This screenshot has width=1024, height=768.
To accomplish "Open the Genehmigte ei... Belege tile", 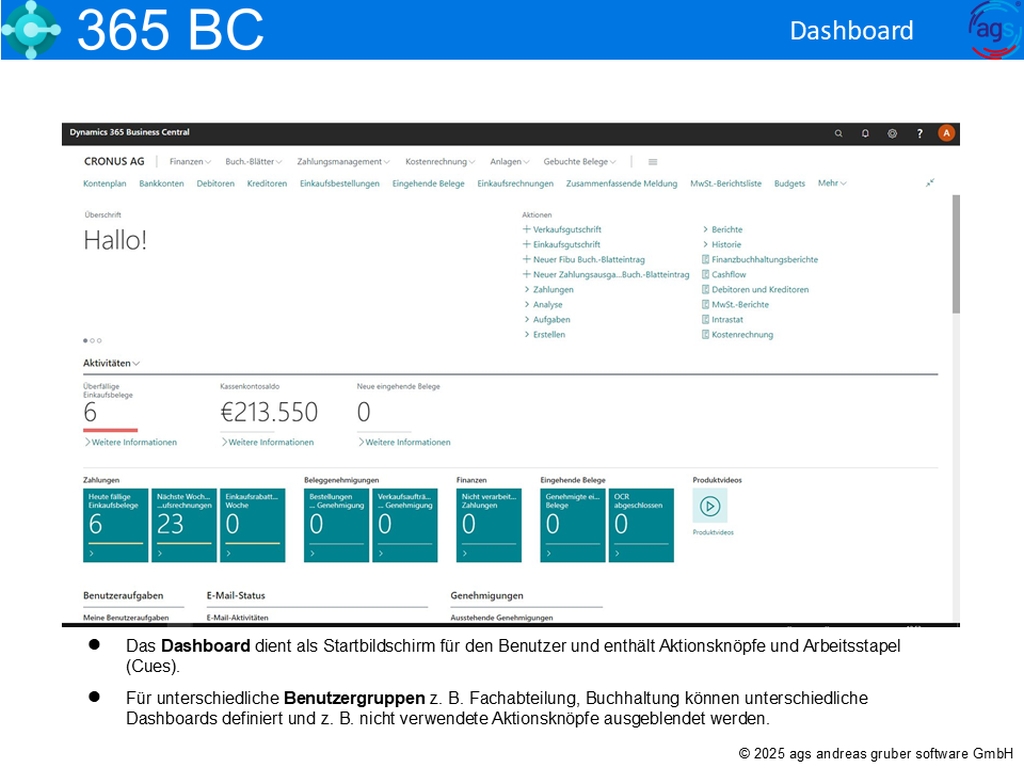I will [573, 525].
